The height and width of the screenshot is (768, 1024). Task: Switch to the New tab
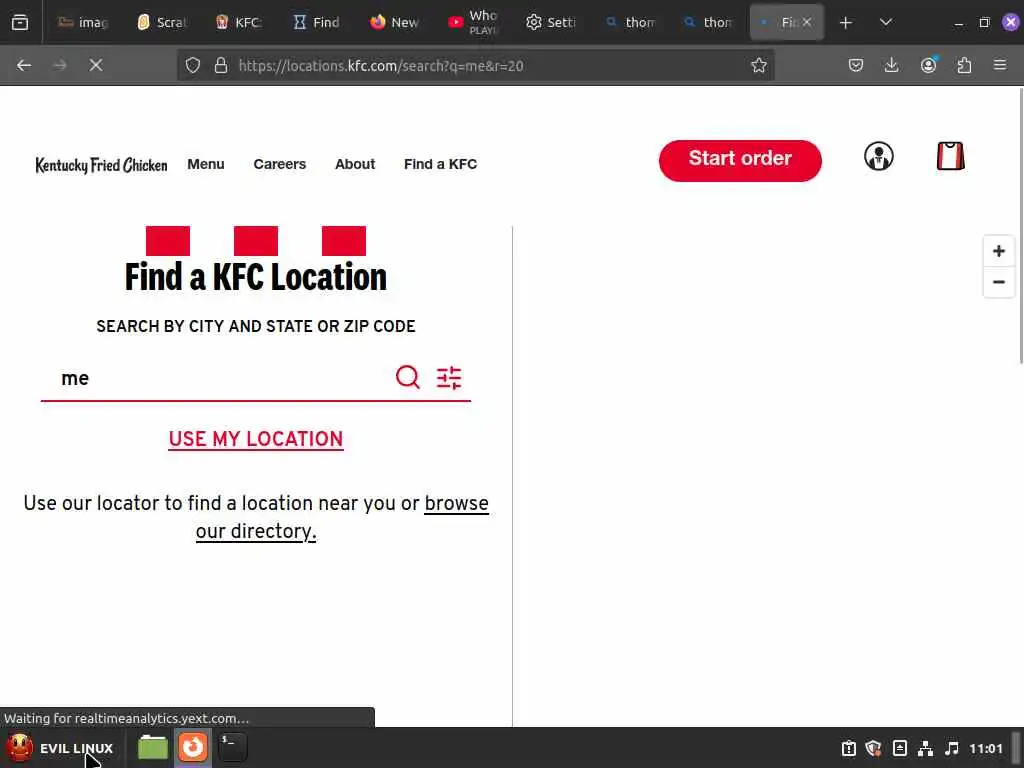tap(394, 23)
